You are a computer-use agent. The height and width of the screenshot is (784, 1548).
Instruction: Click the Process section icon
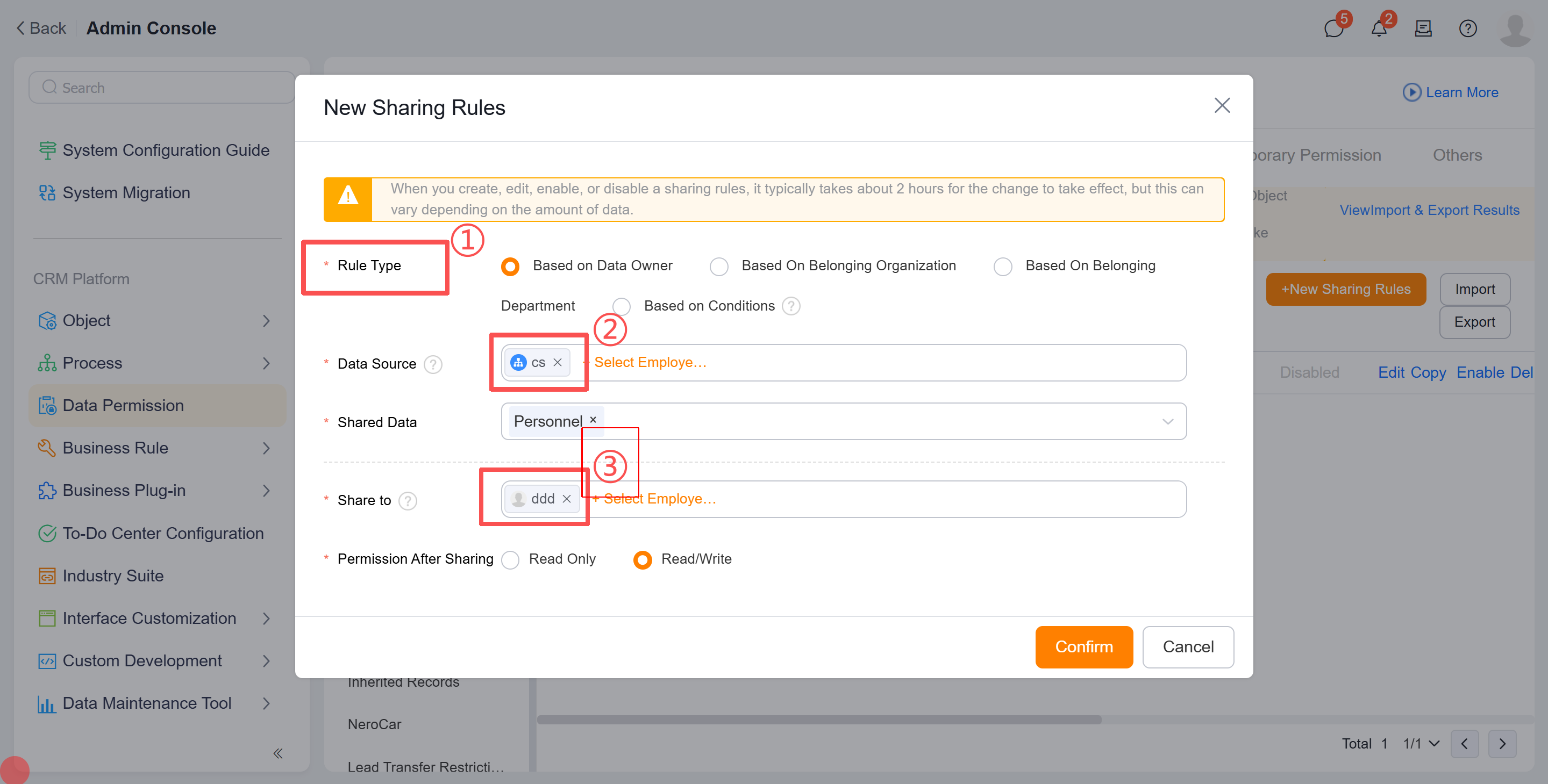[x=47, y=363]
